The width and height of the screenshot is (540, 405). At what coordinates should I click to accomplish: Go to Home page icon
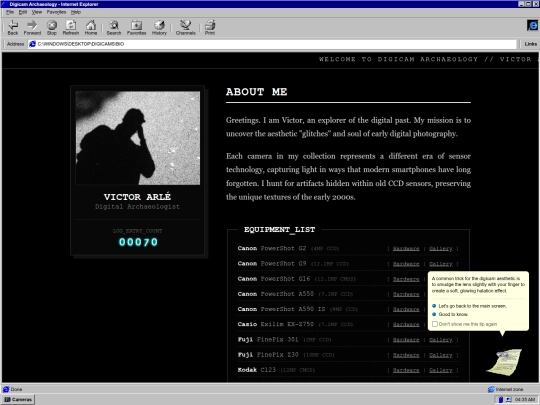(91, 28)
